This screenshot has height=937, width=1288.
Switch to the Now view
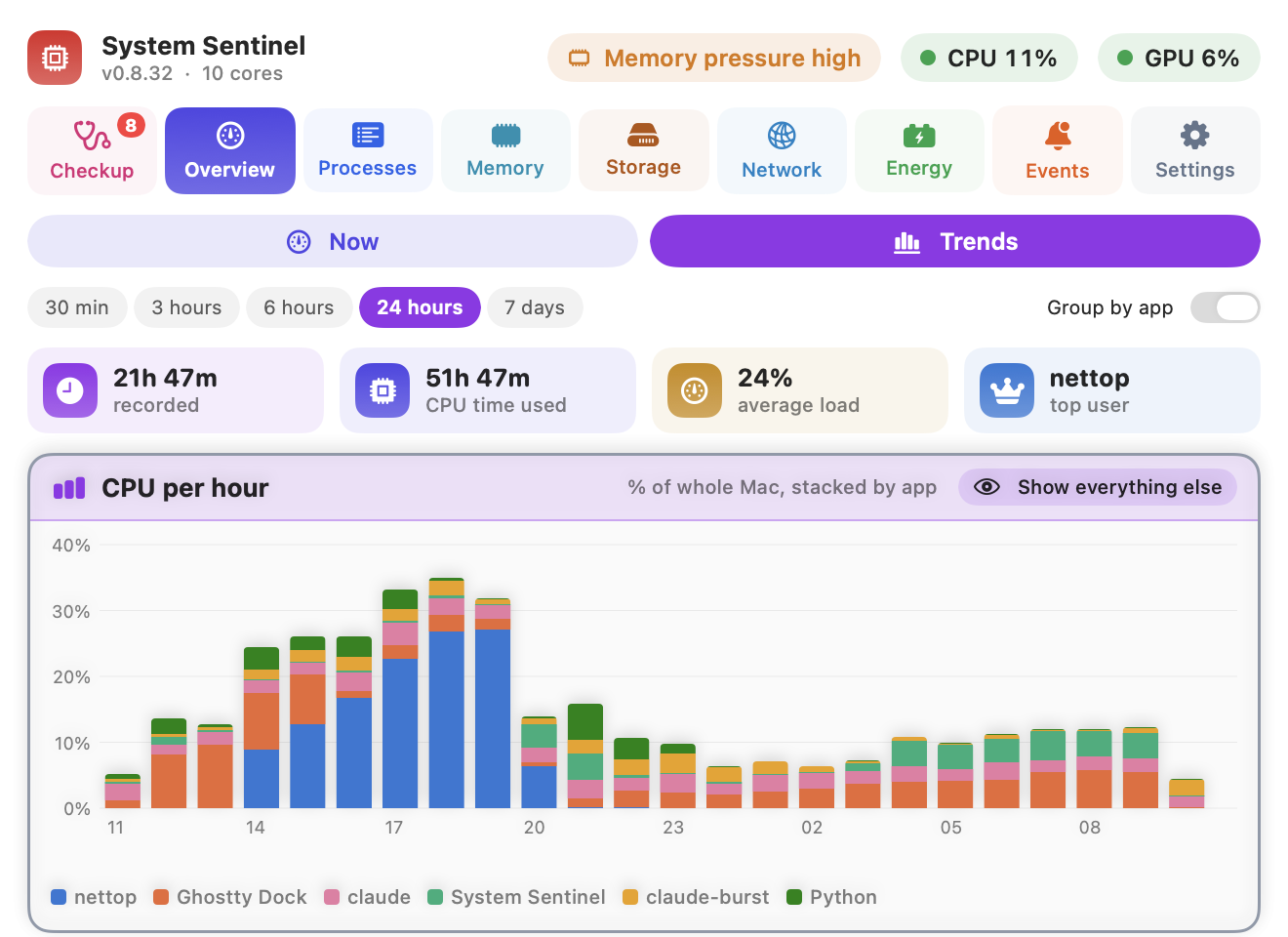(x=333, y=241)
